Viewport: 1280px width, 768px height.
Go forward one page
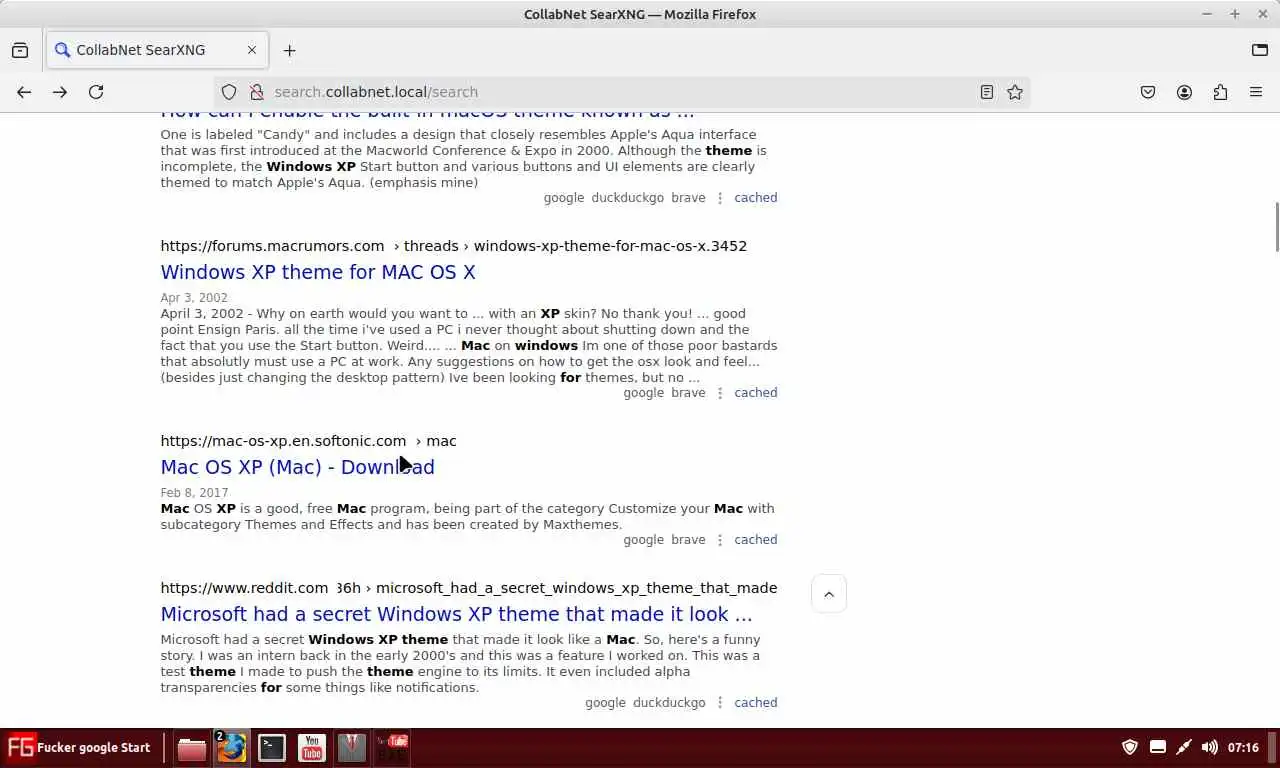[60, 92]
